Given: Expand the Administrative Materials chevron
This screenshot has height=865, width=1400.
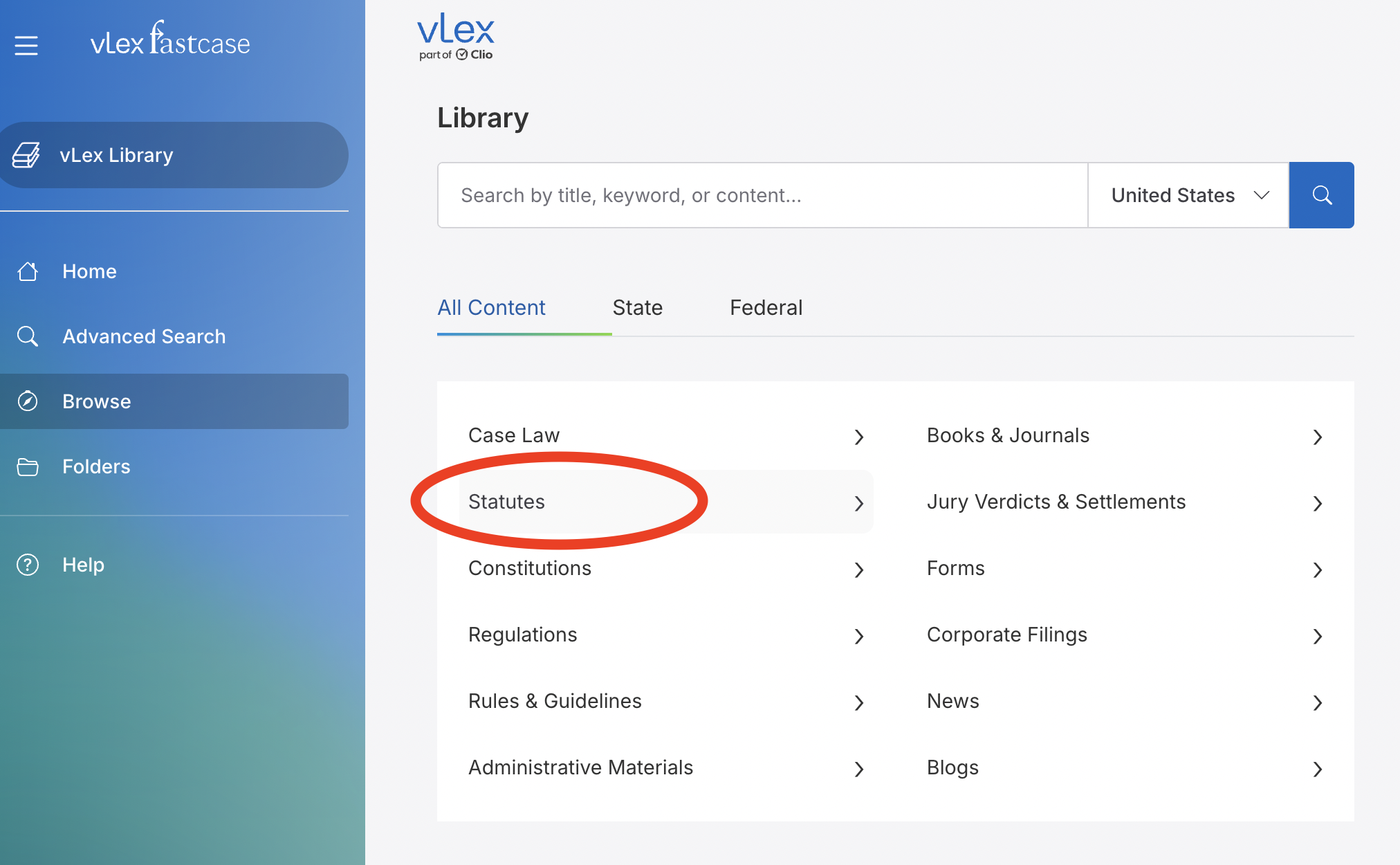Looking at the screenshot, I should pyautogui.click(x=859, y=769).
